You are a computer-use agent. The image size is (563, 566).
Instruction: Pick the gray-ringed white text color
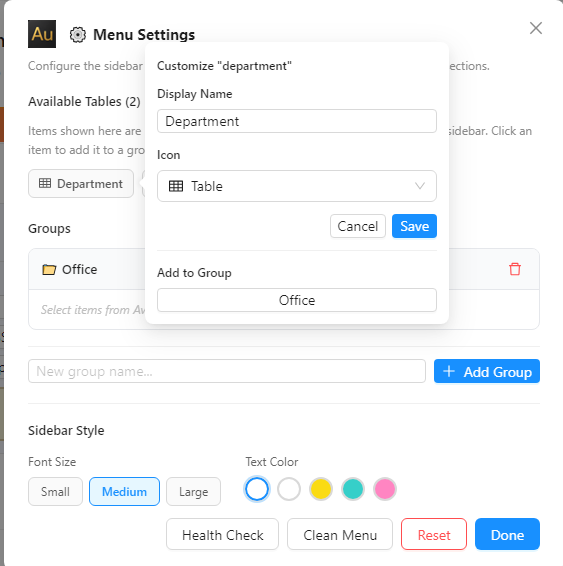(x=289, y=489)
